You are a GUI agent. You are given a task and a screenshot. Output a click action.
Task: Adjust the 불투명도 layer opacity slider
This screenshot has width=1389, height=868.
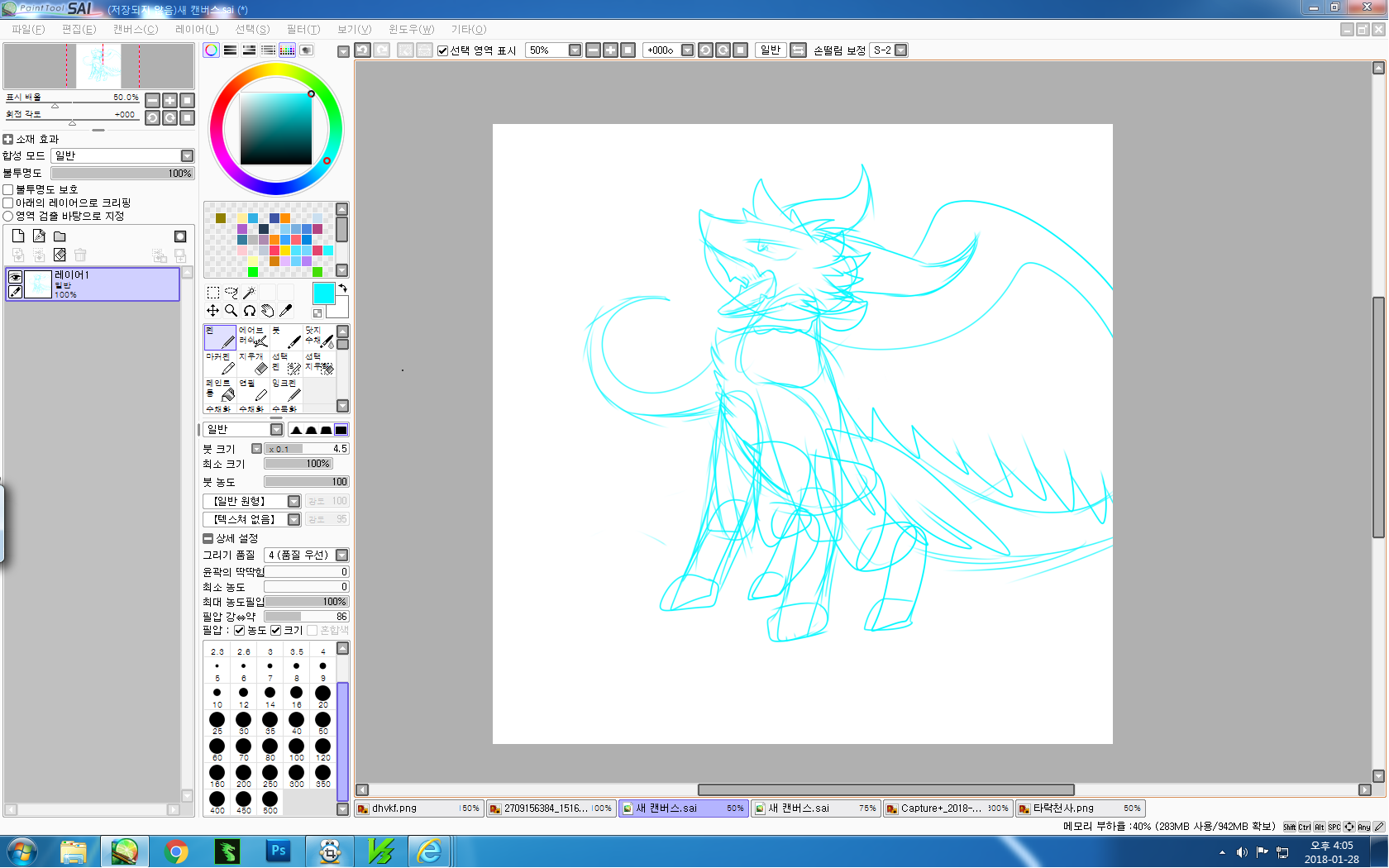tap(122, 174)
